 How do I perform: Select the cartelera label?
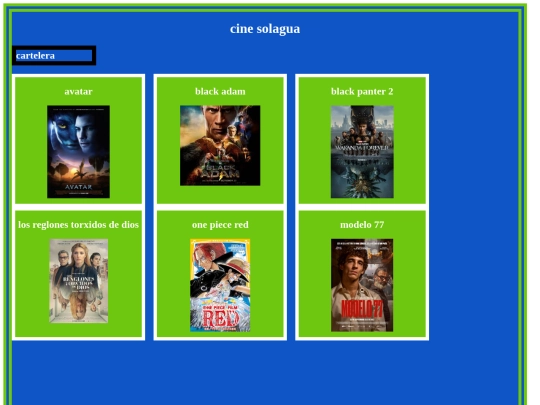coord(35,55)
